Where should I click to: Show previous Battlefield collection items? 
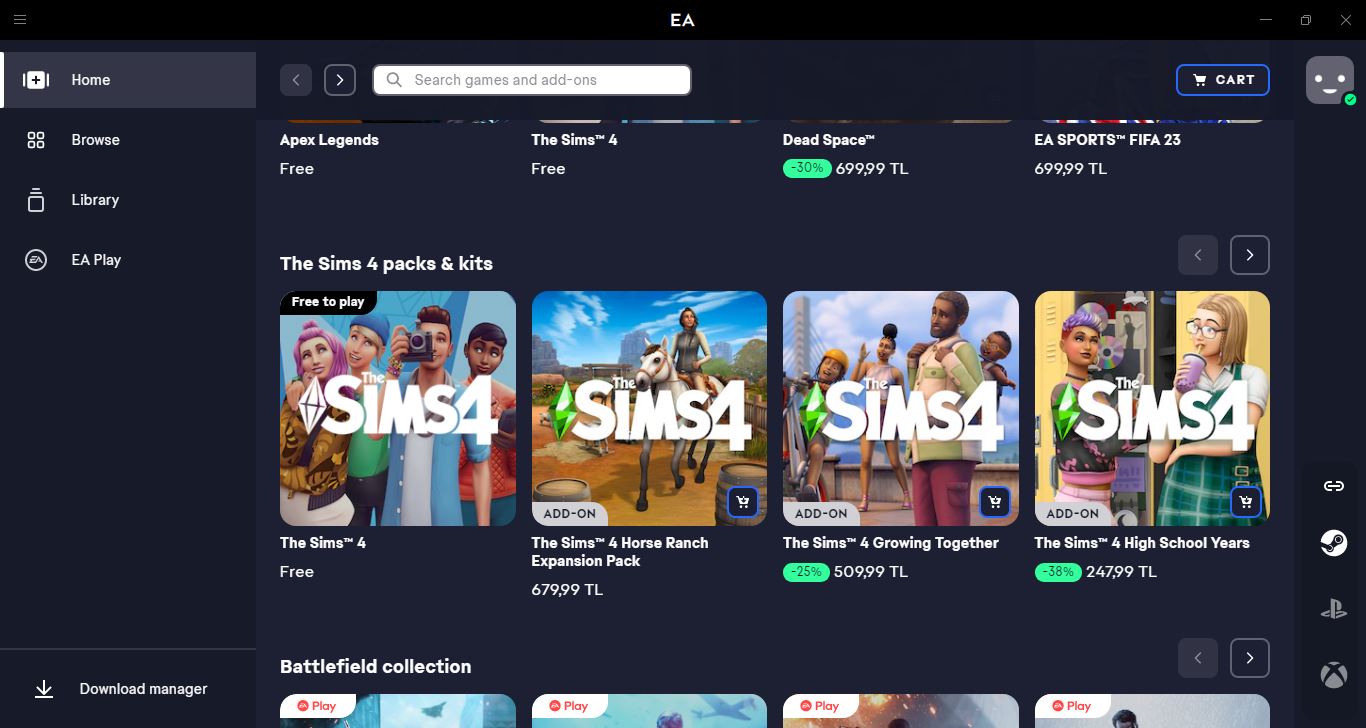[1198, 658]
